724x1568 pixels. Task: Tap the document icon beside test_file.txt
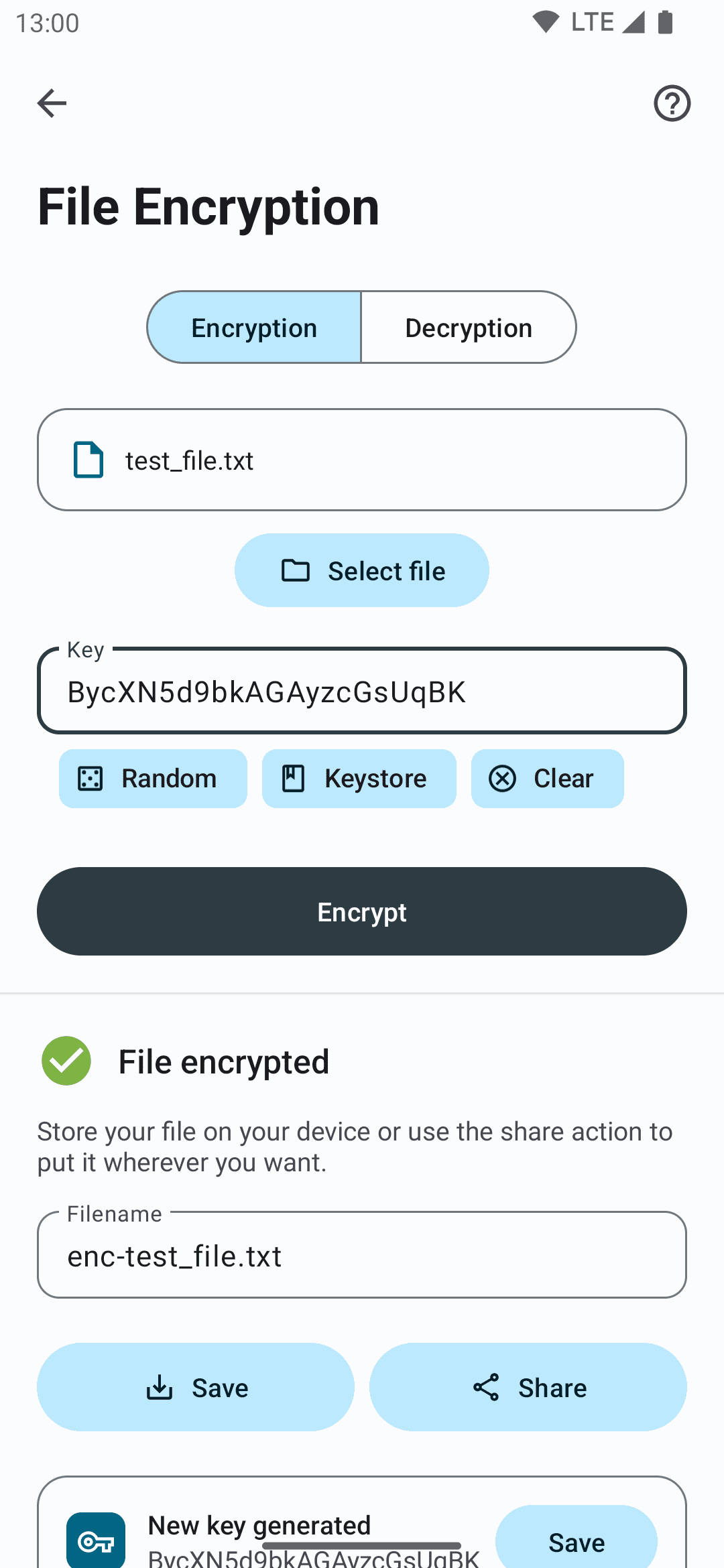coord(88,460)
